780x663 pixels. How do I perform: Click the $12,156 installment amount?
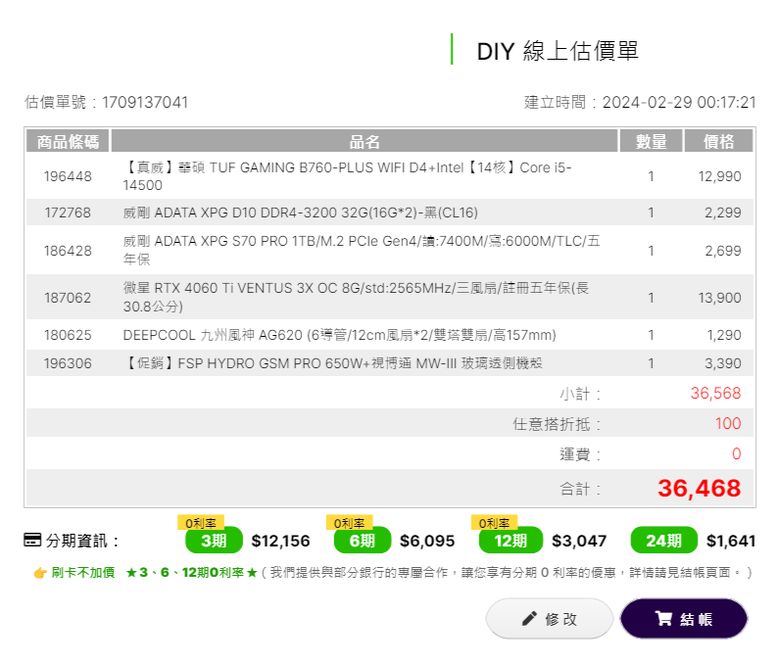pos(281,541)
